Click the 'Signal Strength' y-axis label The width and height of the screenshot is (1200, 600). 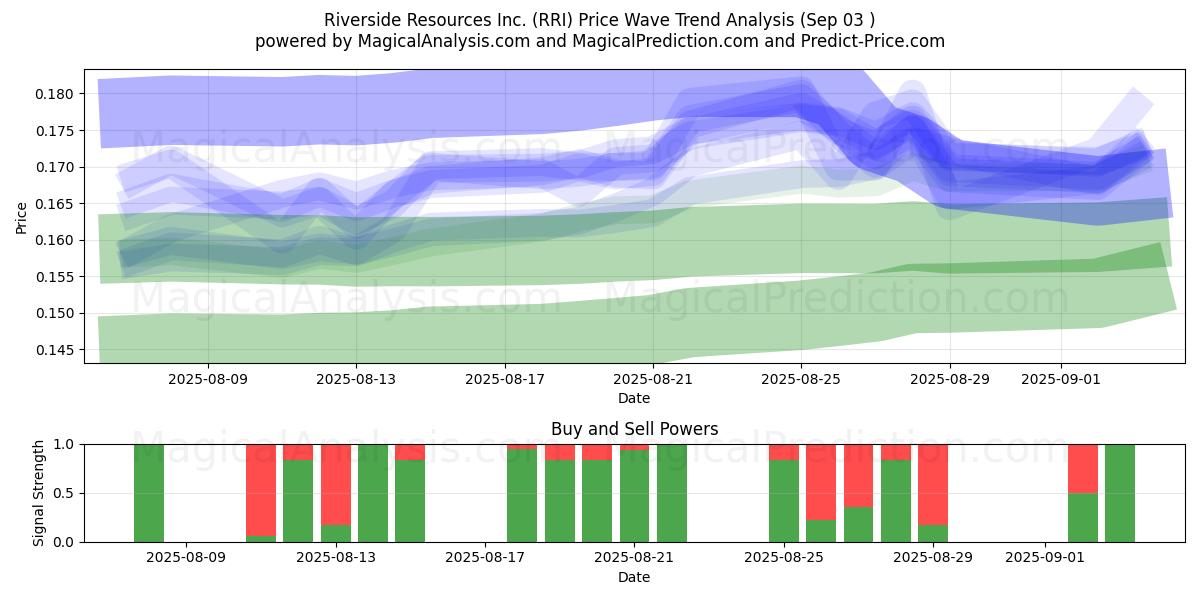39,493
